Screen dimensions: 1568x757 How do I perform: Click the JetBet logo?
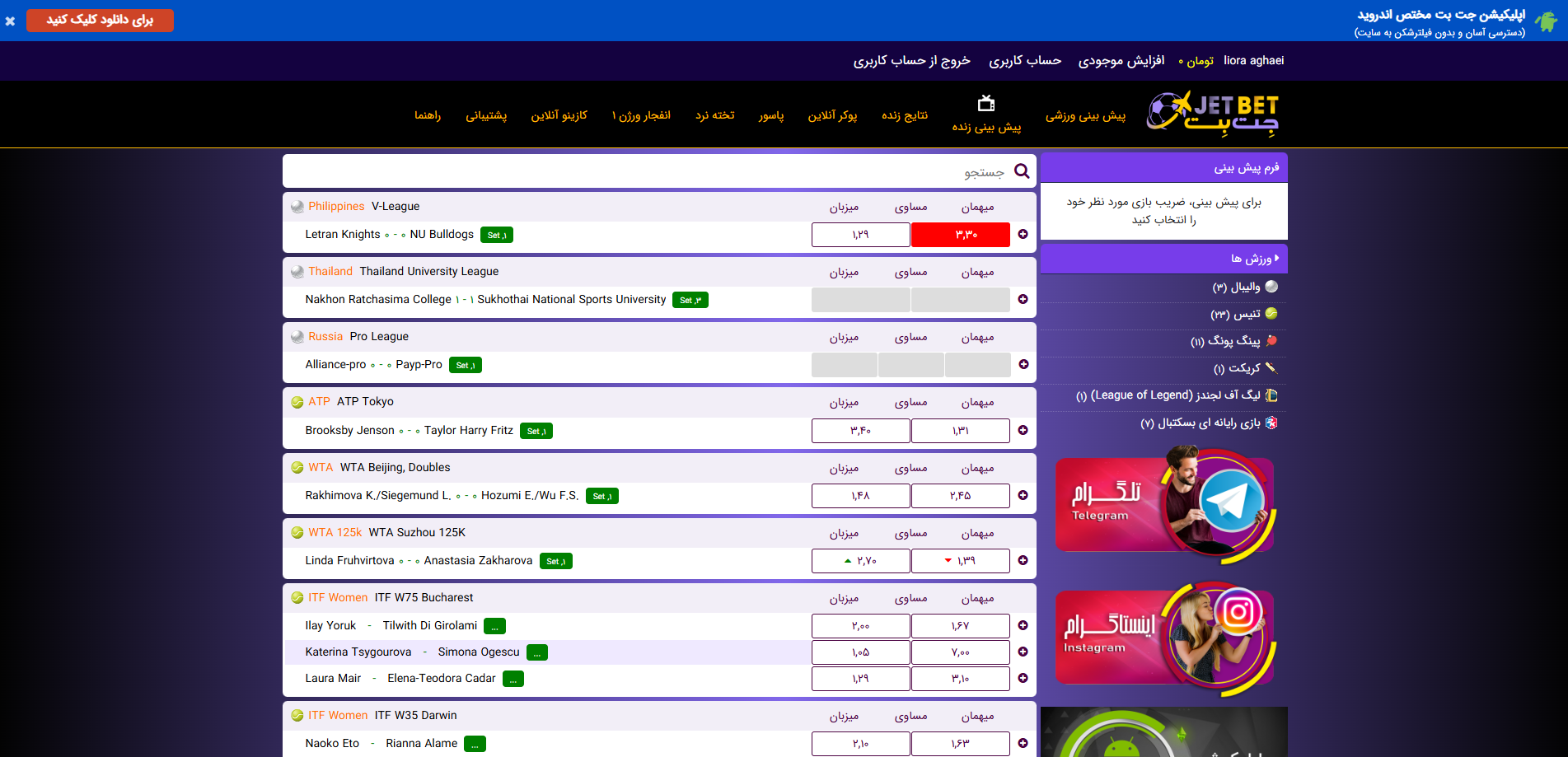tap(1212, 114)
